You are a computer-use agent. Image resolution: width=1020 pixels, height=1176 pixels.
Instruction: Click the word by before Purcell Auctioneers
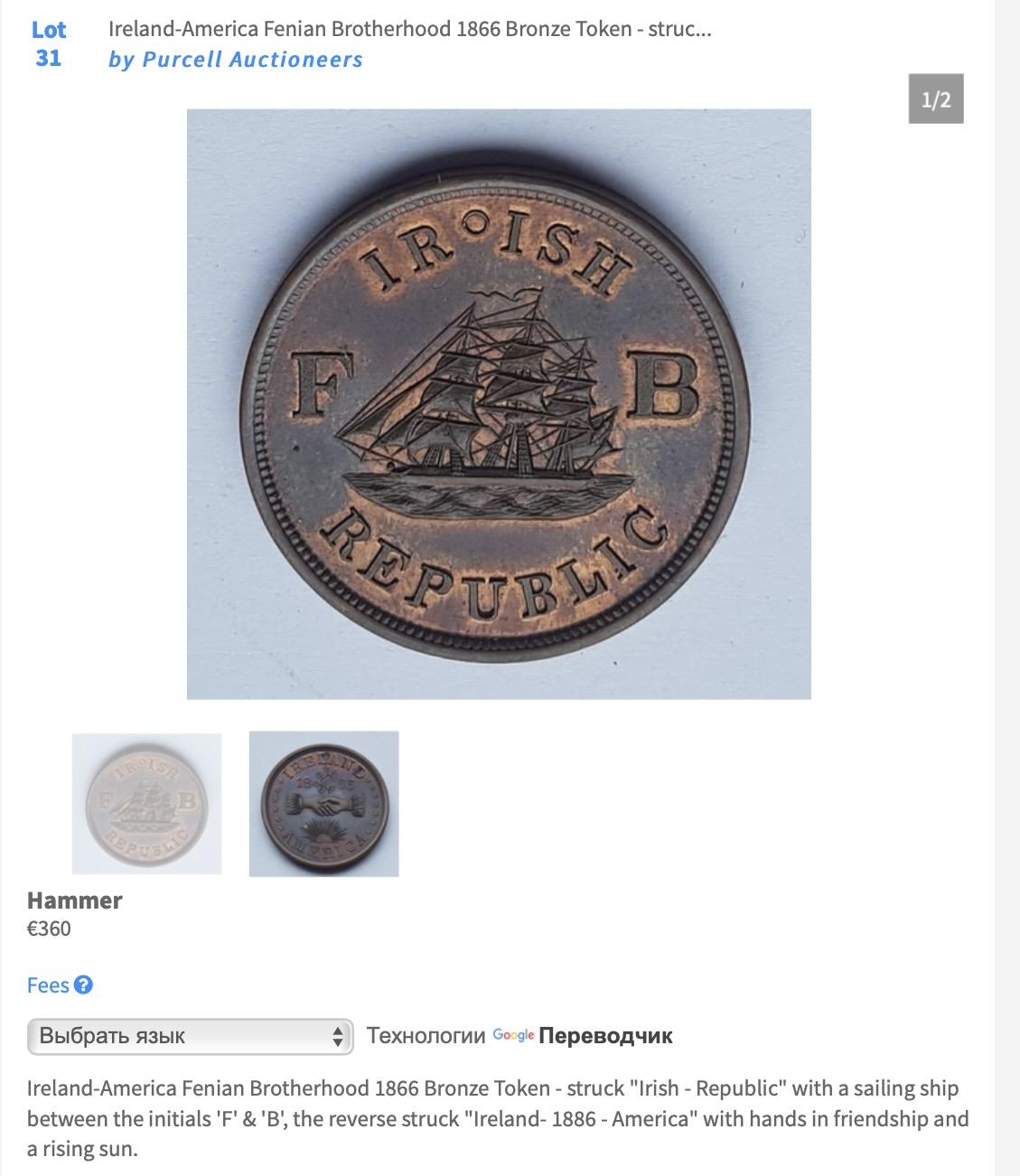pos(121,61)
